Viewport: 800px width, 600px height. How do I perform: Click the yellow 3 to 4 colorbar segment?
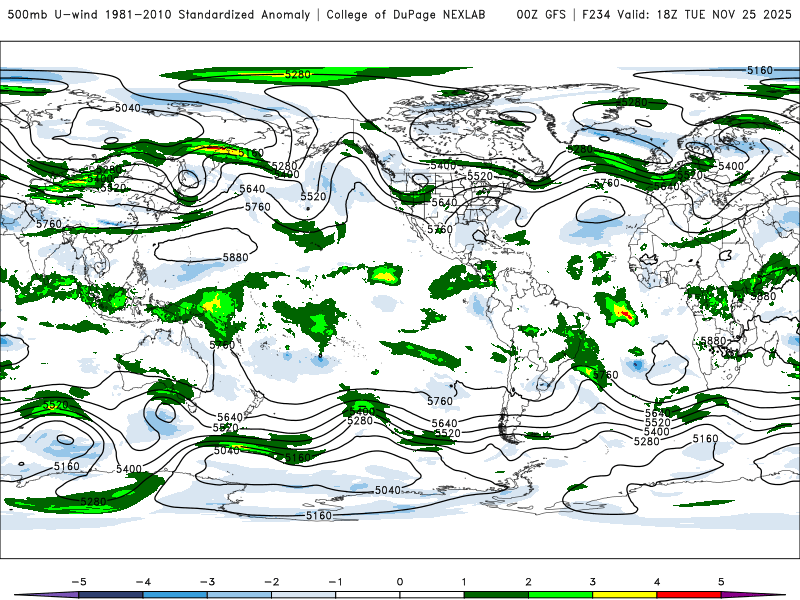(624, 595)
